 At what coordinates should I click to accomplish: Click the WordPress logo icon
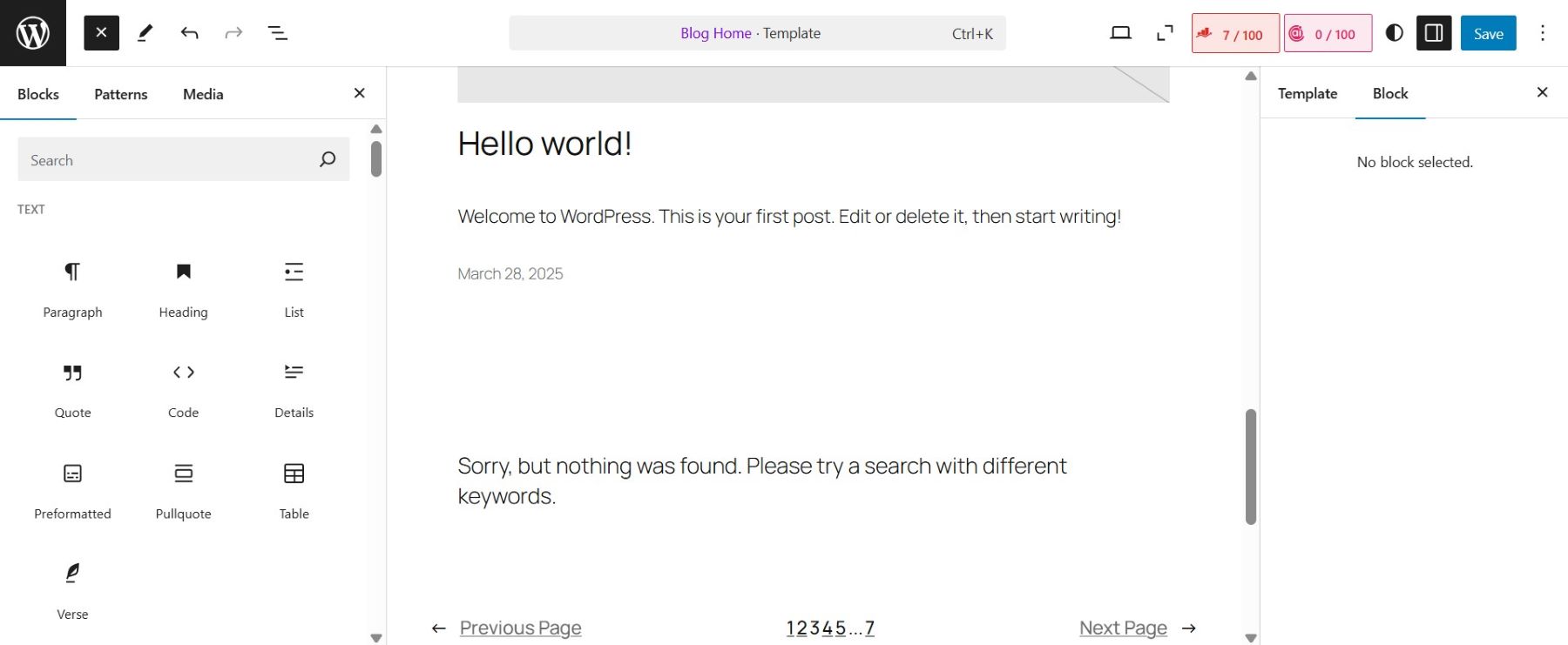tap(32, 33)
